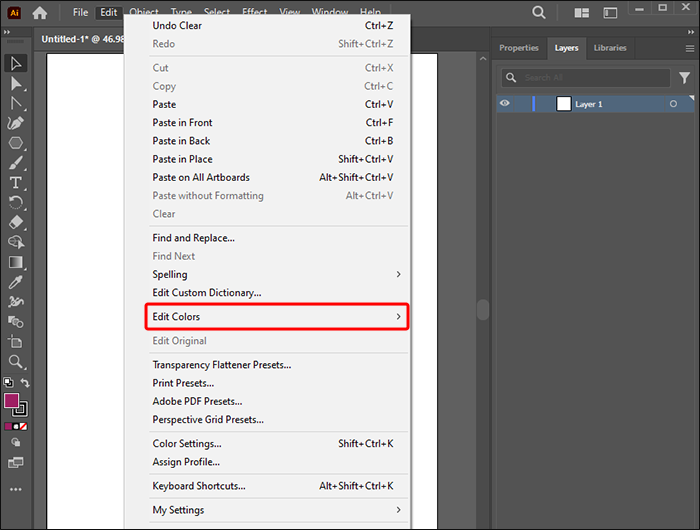
Task: Select the Direct Selection tool
Action: tap(16, 83)
